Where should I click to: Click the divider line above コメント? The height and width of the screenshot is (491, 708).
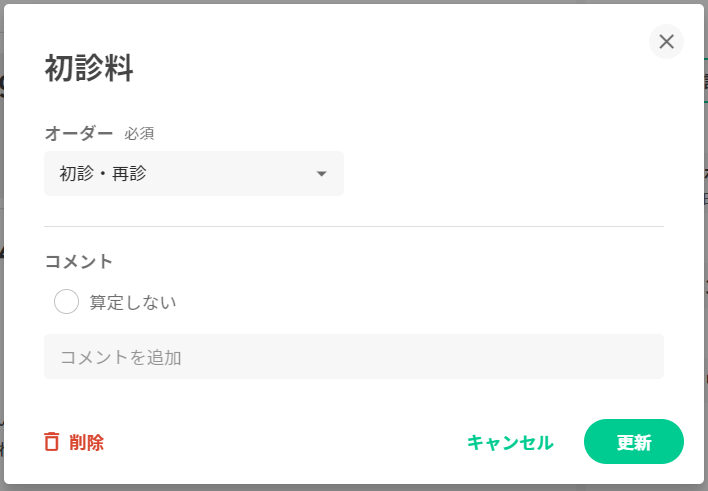click(x=353, y=227)
